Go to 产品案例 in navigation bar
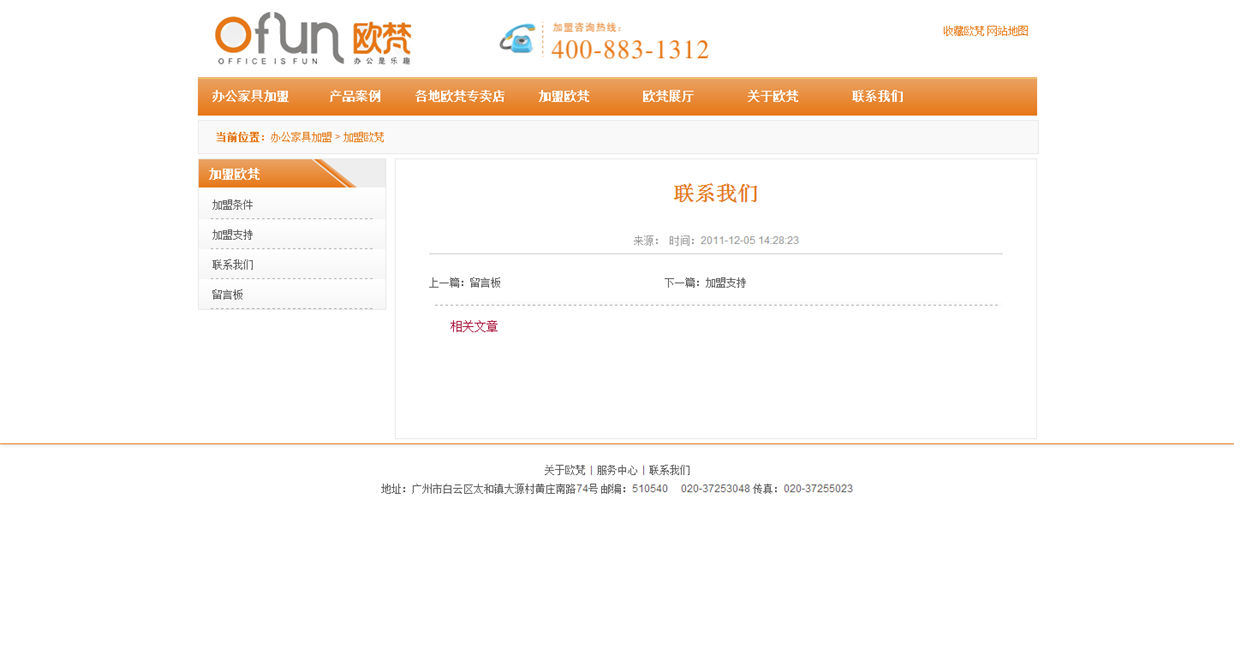Viewport: 1234px width, 653px height. click(x=355, y=97)
